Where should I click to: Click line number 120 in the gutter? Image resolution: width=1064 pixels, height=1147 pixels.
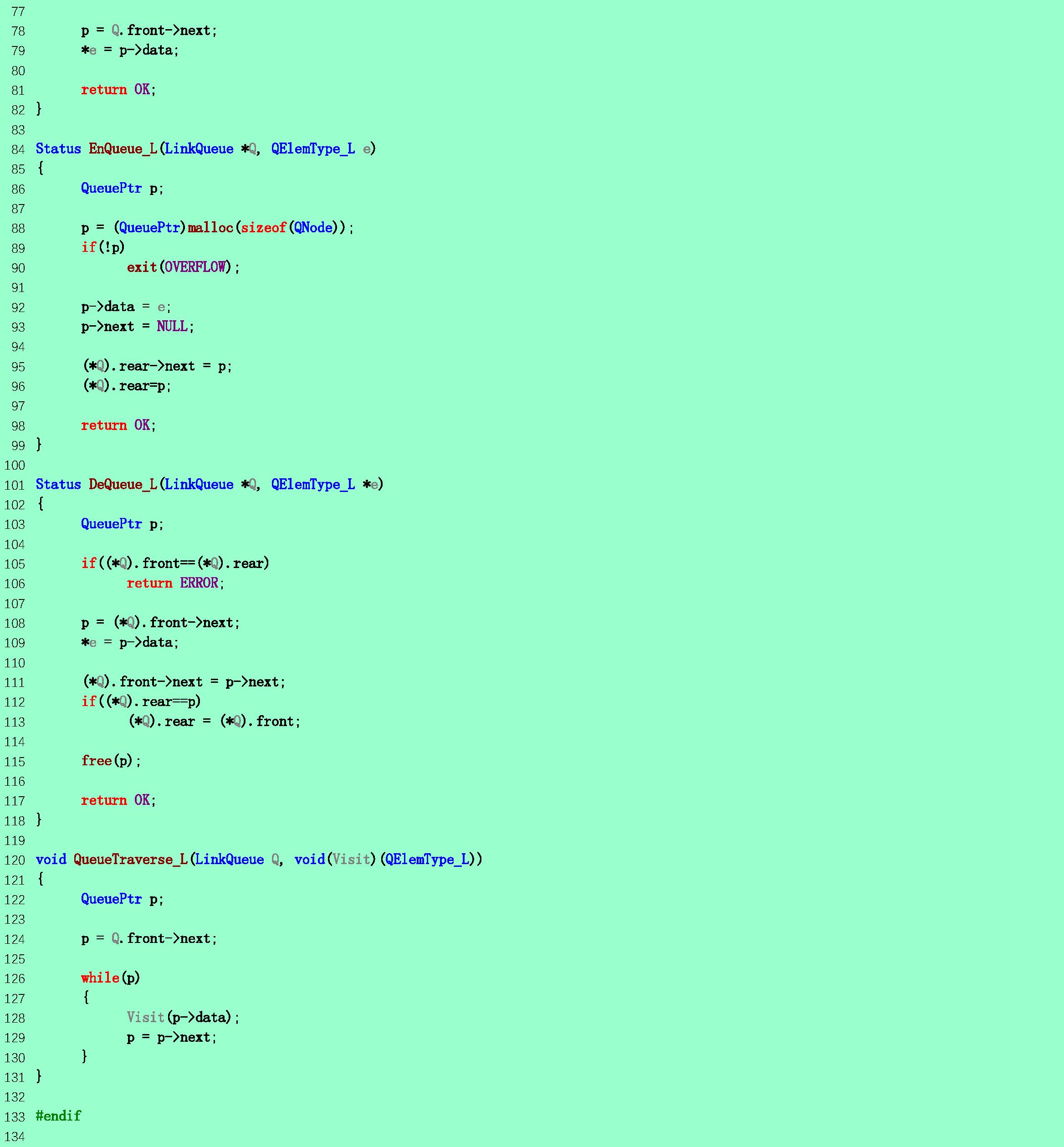[15, 860]
